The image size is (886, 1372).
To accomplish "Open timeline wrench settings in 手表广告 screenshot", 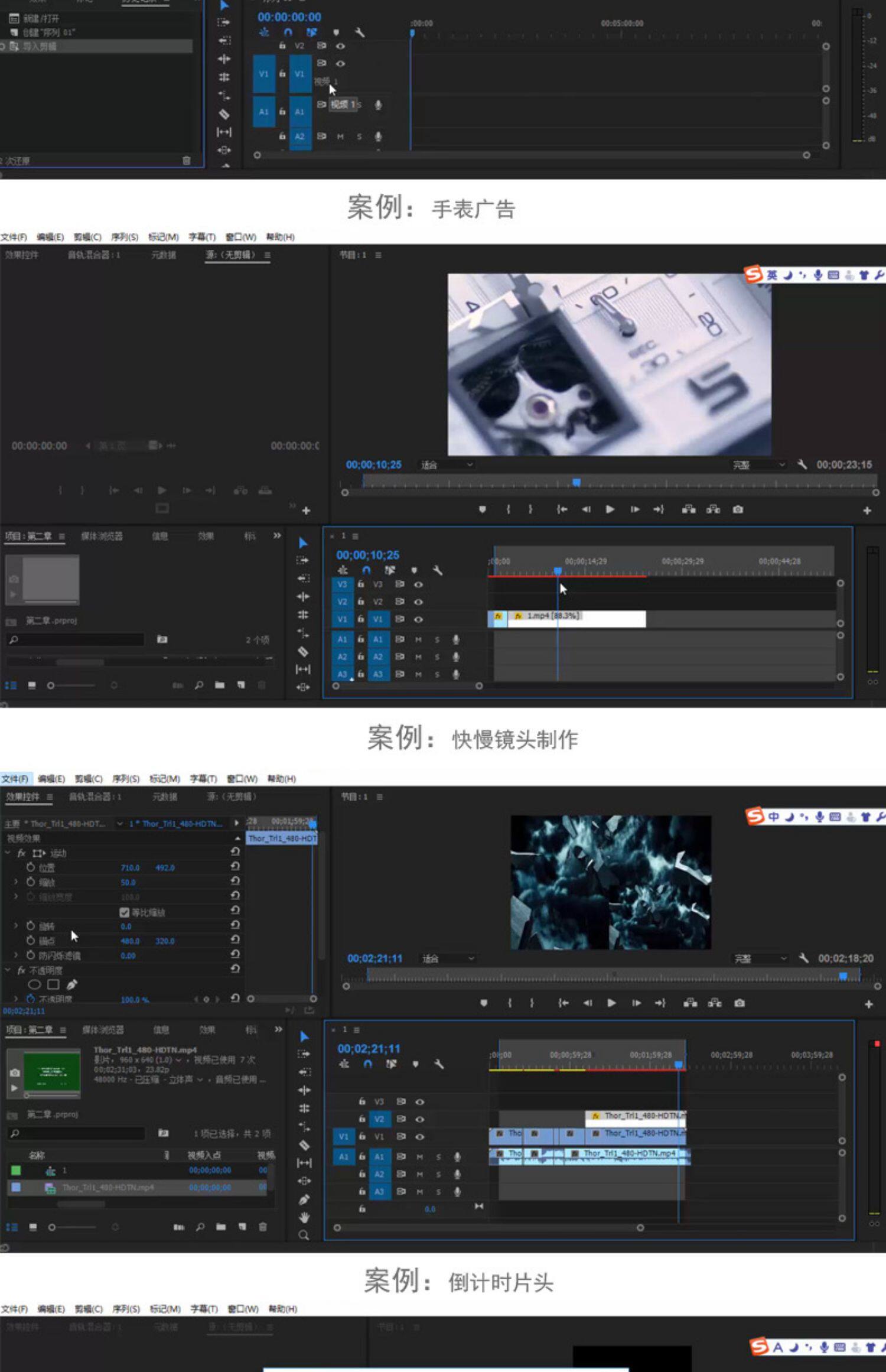I will [438, 570].
